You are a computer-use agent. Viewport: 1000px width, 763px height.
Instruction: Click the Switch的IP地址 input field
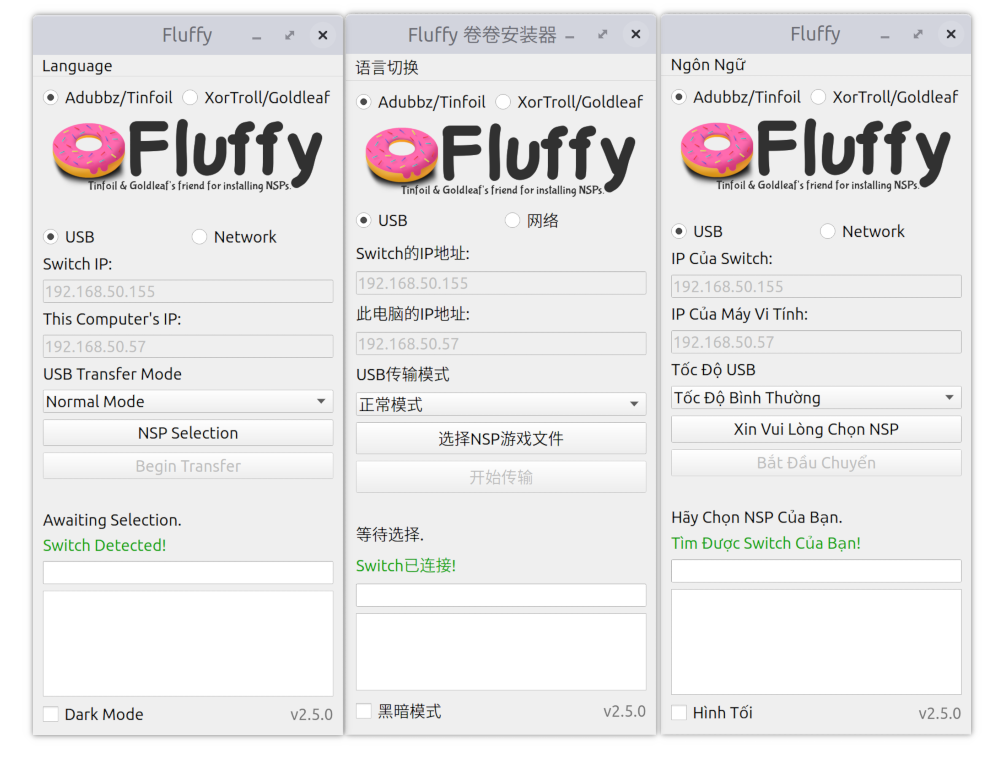click(x=501, y=283)
